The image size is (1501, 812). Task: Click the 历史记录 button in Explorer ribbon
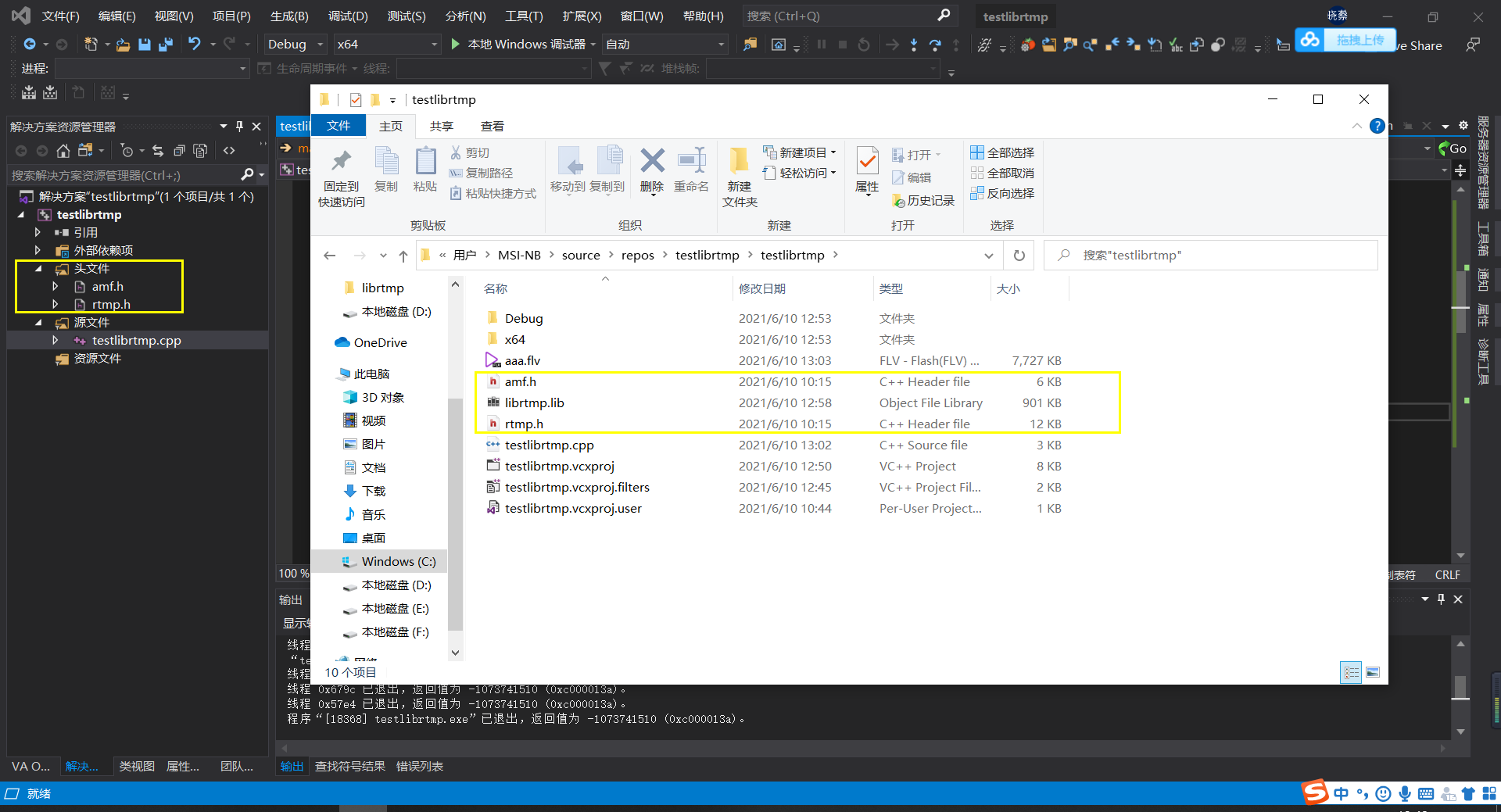click(x=924, y=200)
